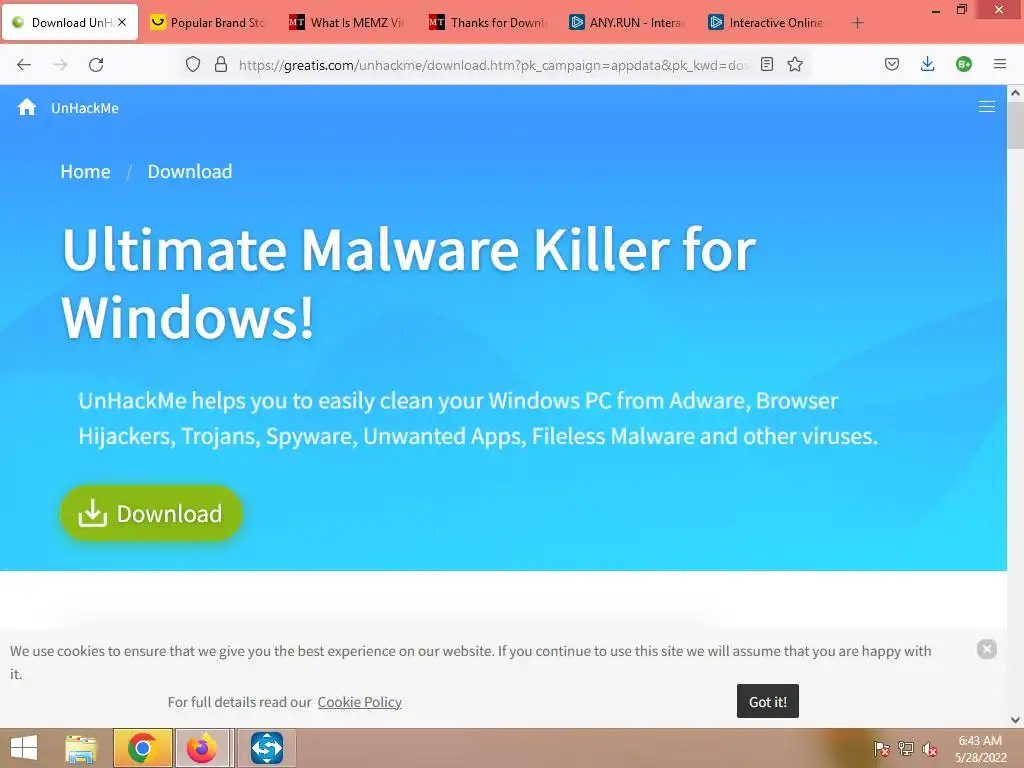Open the taskbar clock and date
The width and height of the screenshot is (1024, 768).
980,749
